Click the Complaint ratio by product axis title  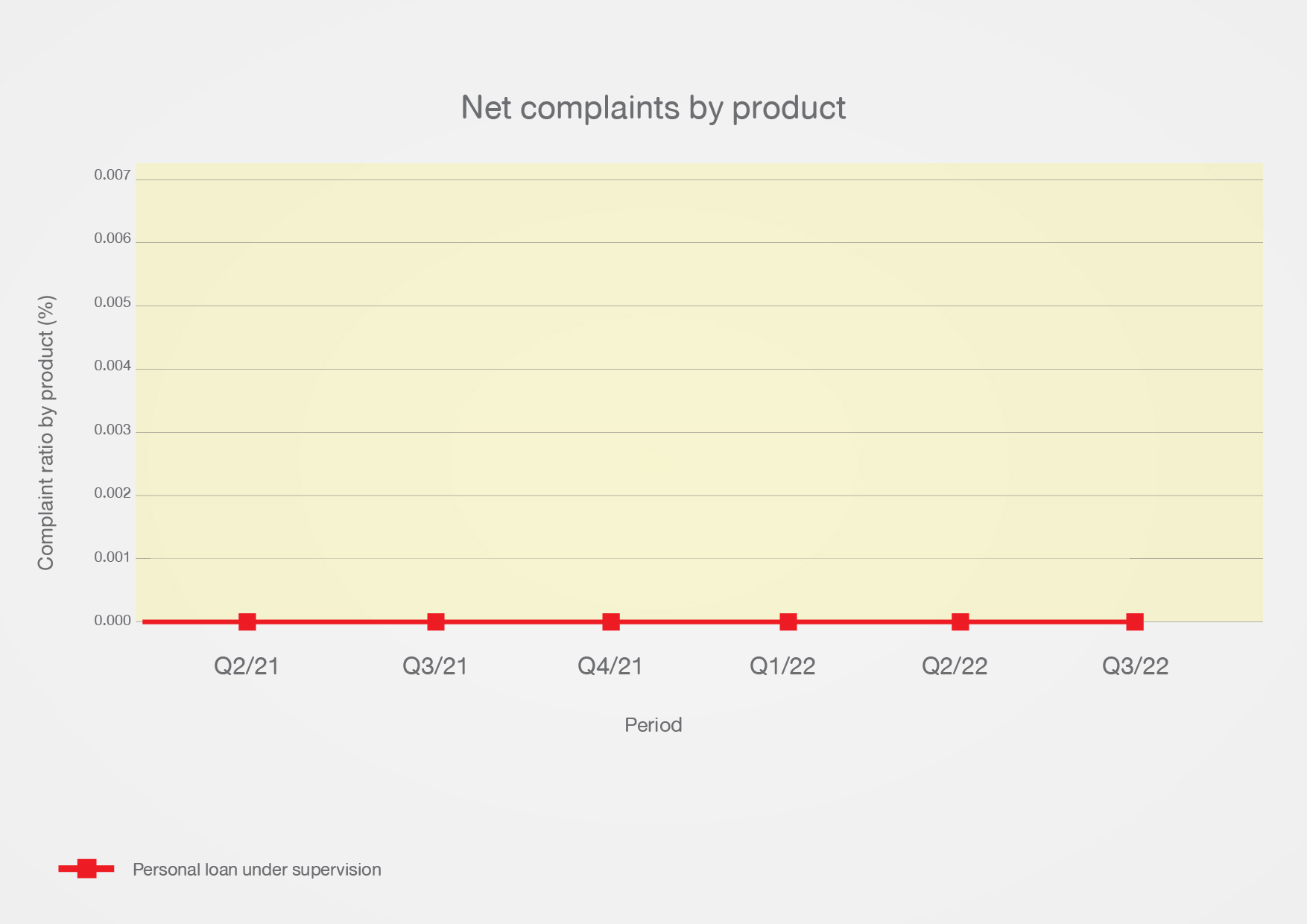coord(46,433)
